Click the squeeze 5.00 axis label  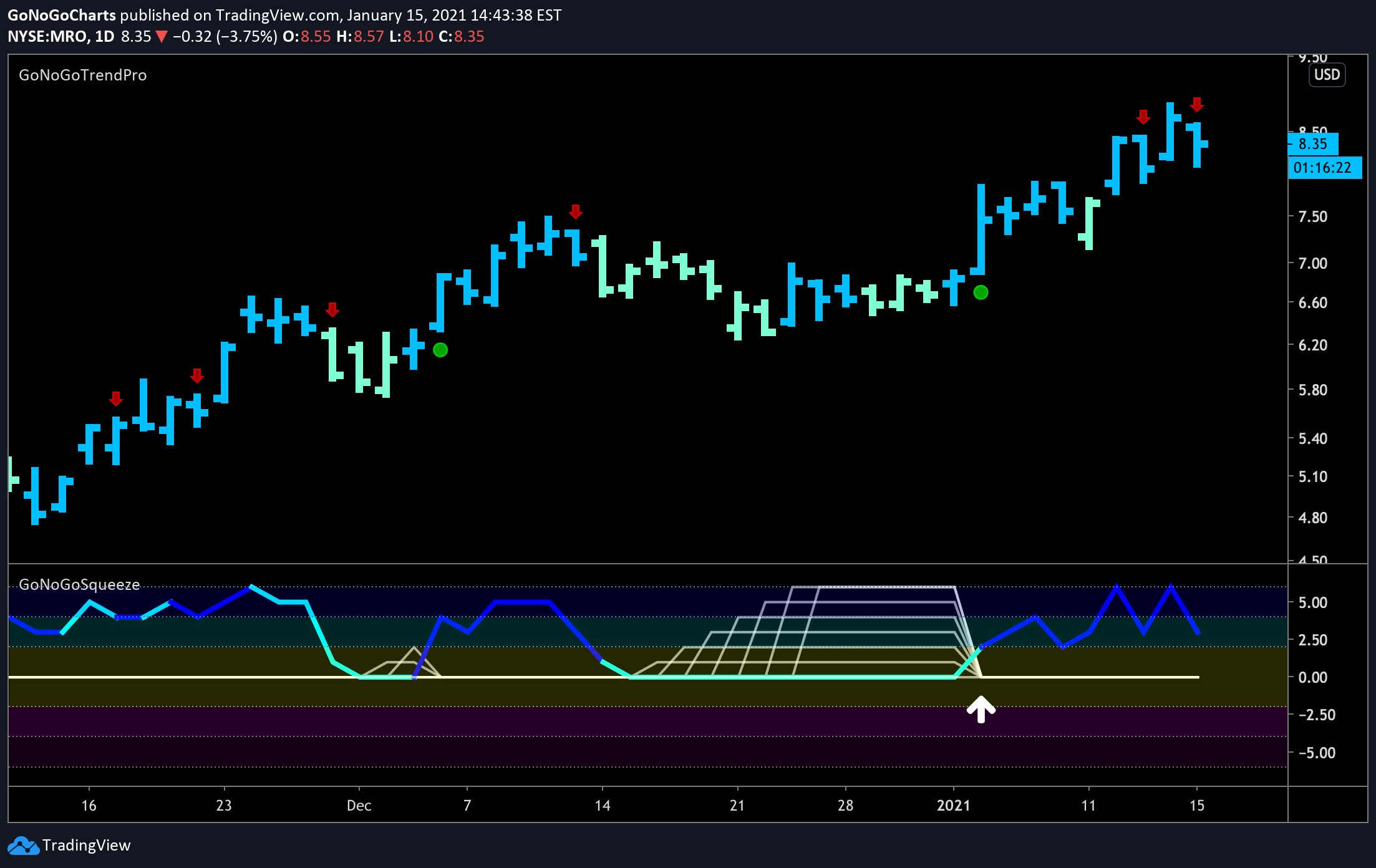point(1313,602)
